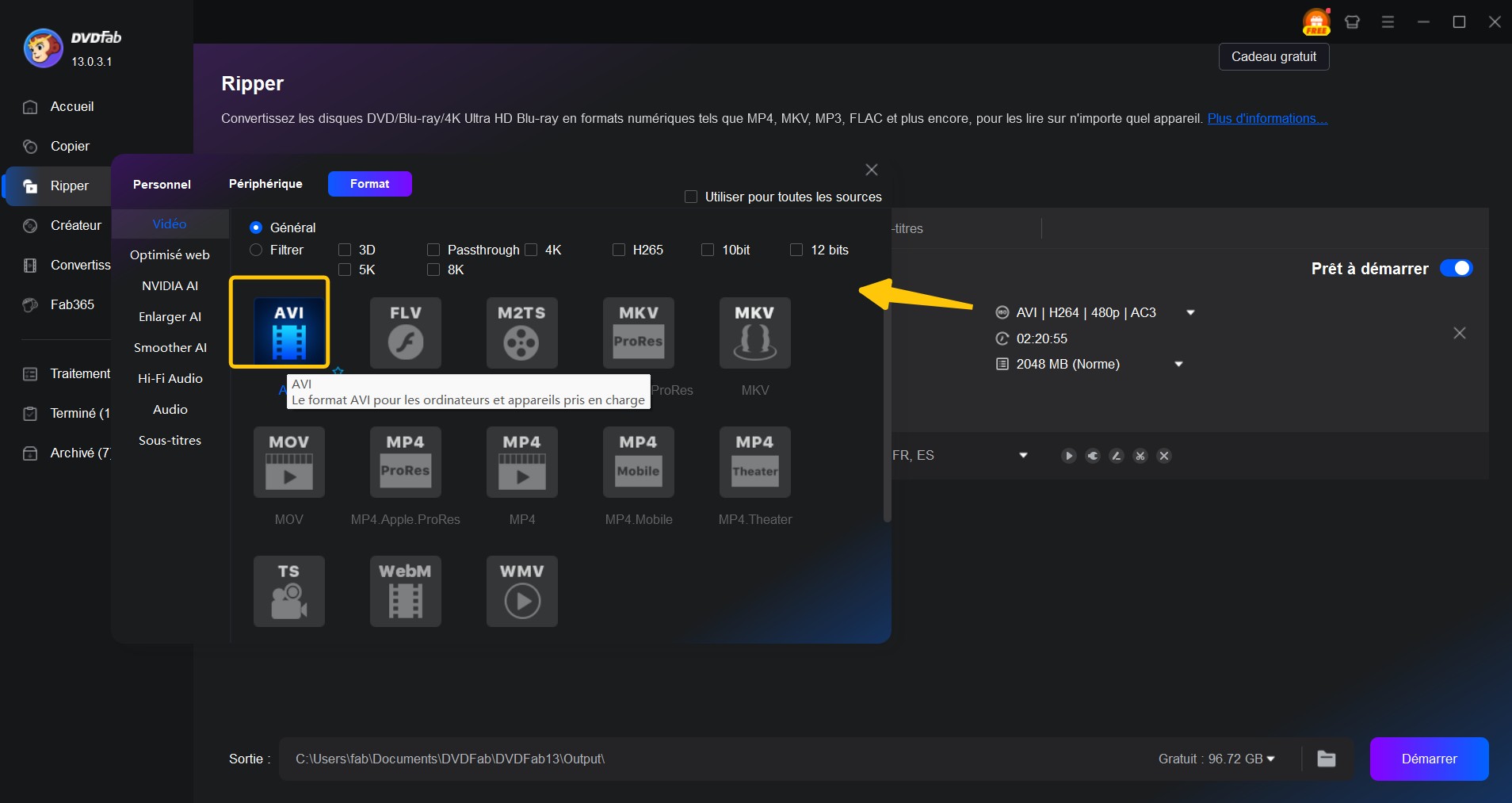Select the MP4 Mobile format icon
Viewport: 1512px width, 803px height.
(638, 462)
